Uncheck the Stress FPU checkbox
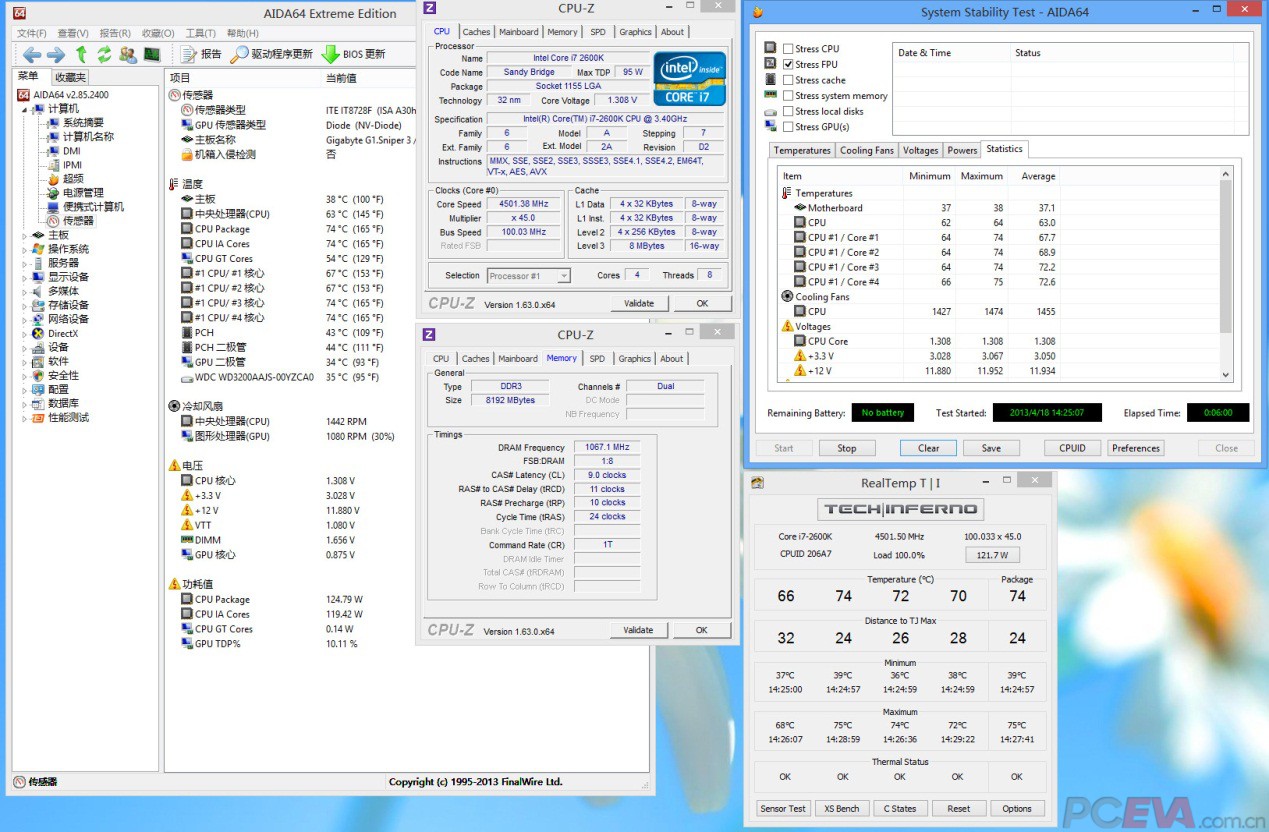The image size is (1269, 832). click(788, 65)
